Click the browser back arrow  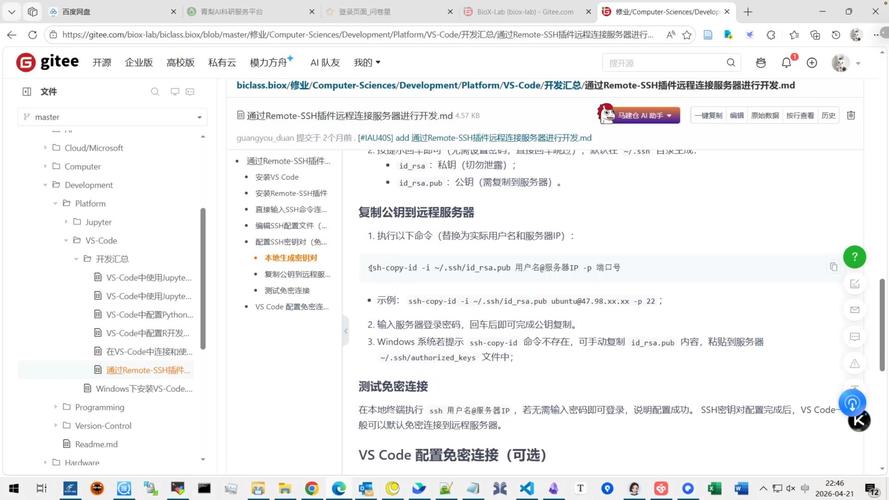[12, 35]
